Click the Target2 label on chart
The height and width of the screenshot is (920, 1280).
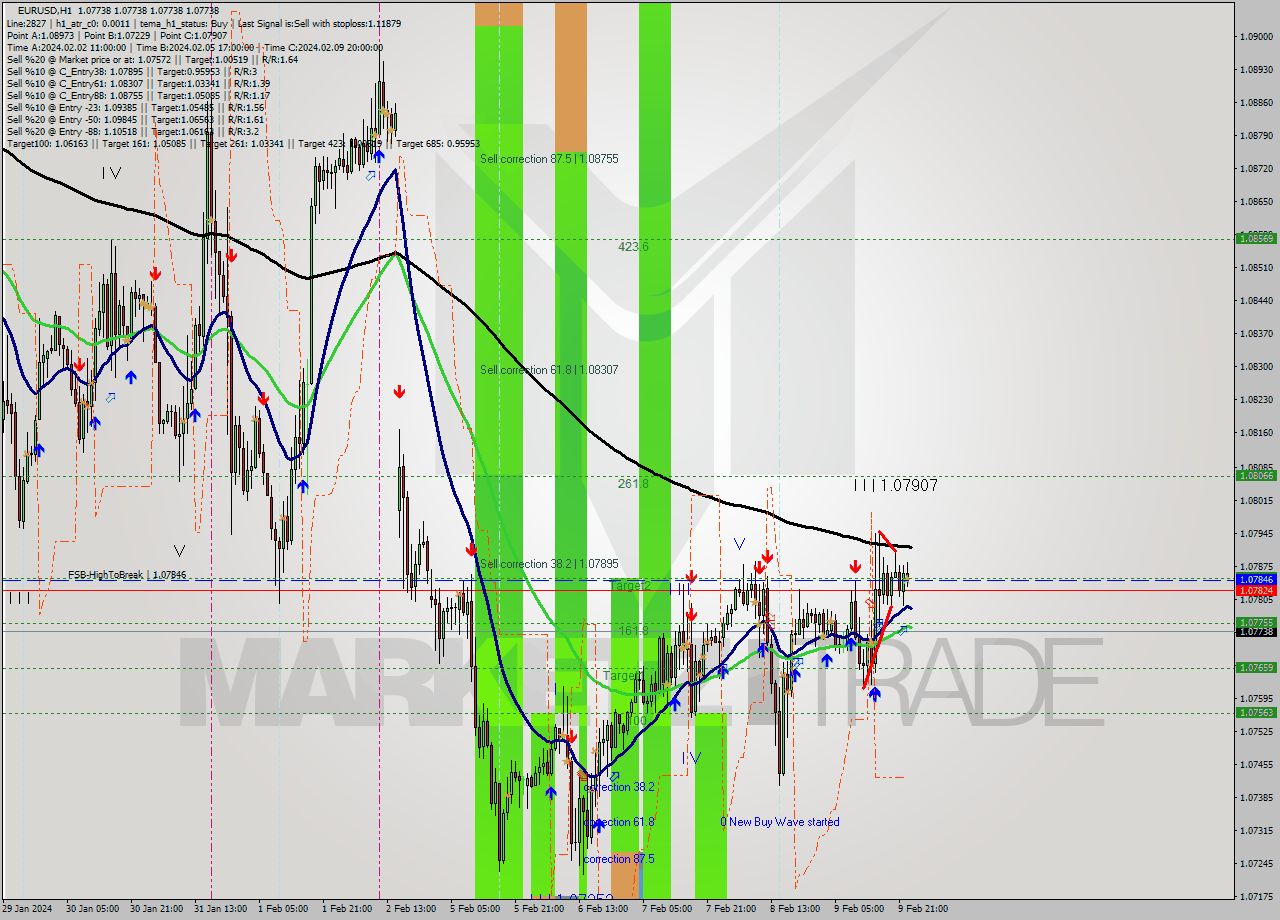[x=630, y=585]
